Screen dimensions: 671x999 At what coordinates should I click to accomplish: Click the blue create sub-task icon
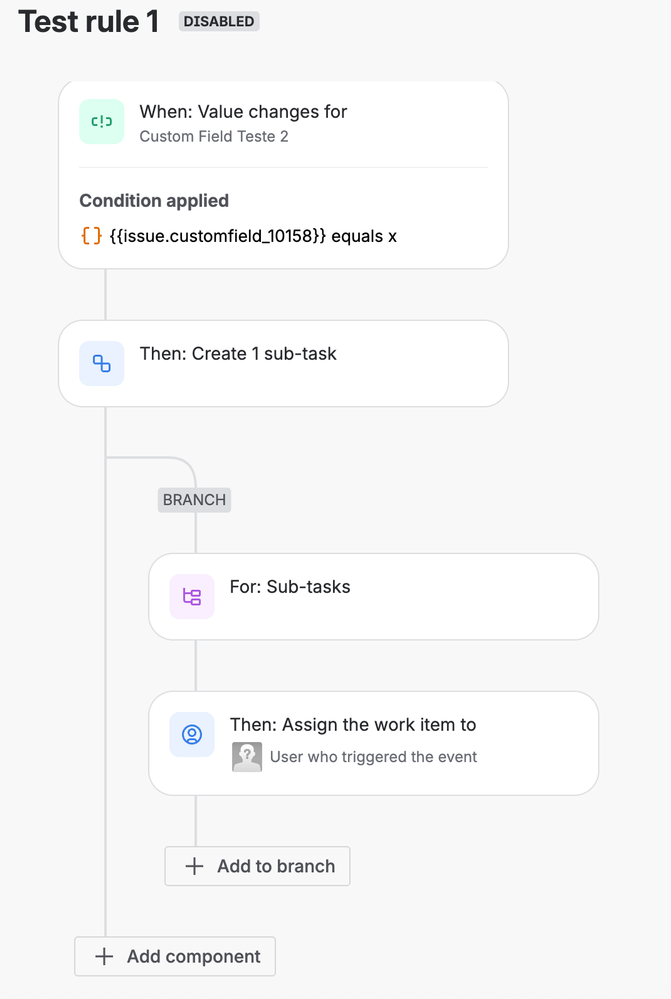(x=101, y=363)
